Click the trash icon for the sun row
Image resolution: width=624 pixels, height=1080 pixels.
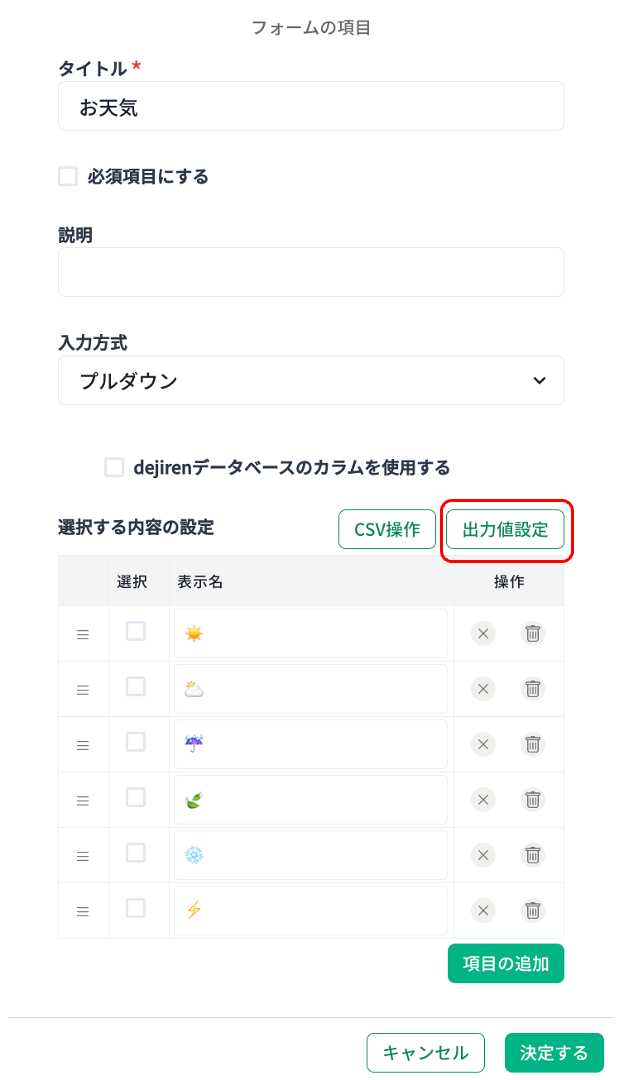[533, 633]
